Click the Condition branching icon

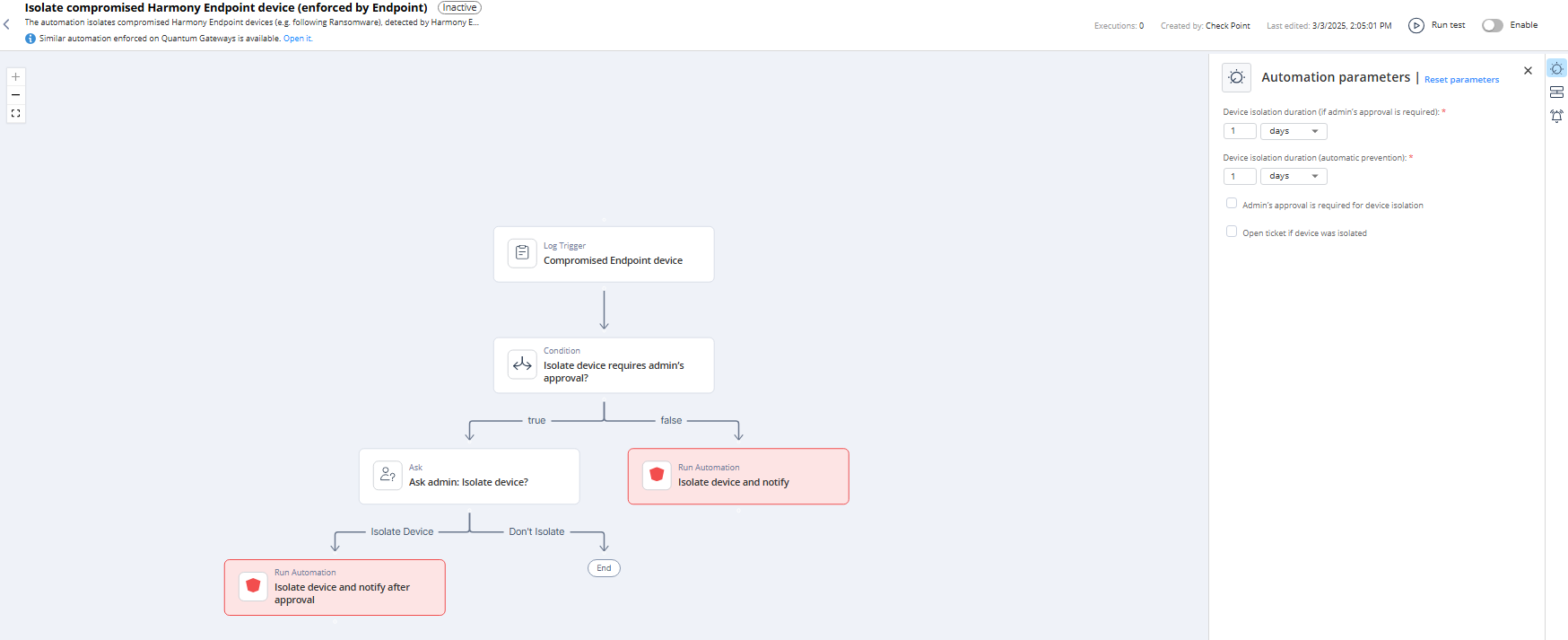point(522,364)
